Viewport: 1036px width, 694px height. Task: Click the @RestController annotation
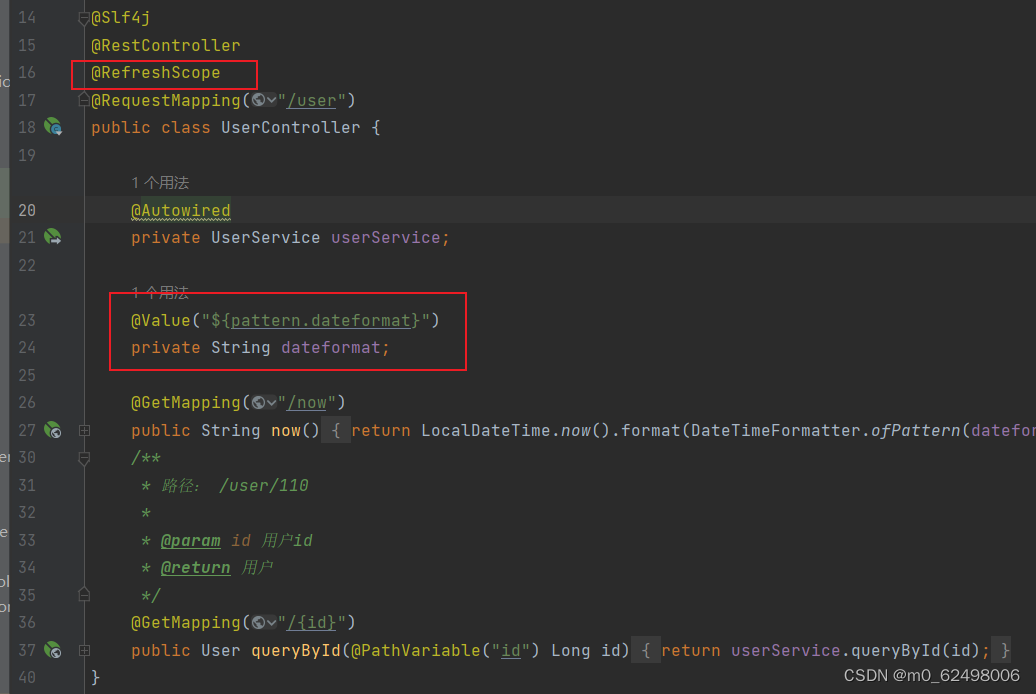tap(166, 46)
